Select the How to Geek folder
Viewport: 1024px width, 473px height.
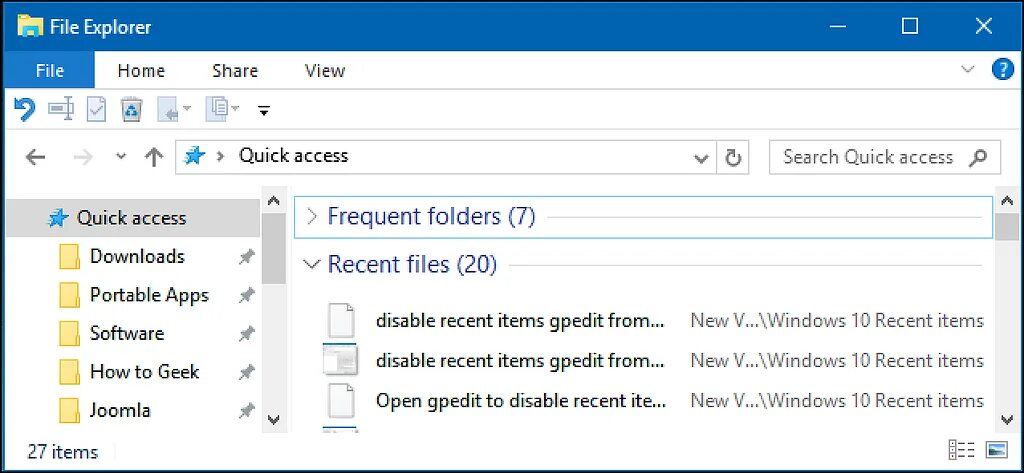coord(144,371)
